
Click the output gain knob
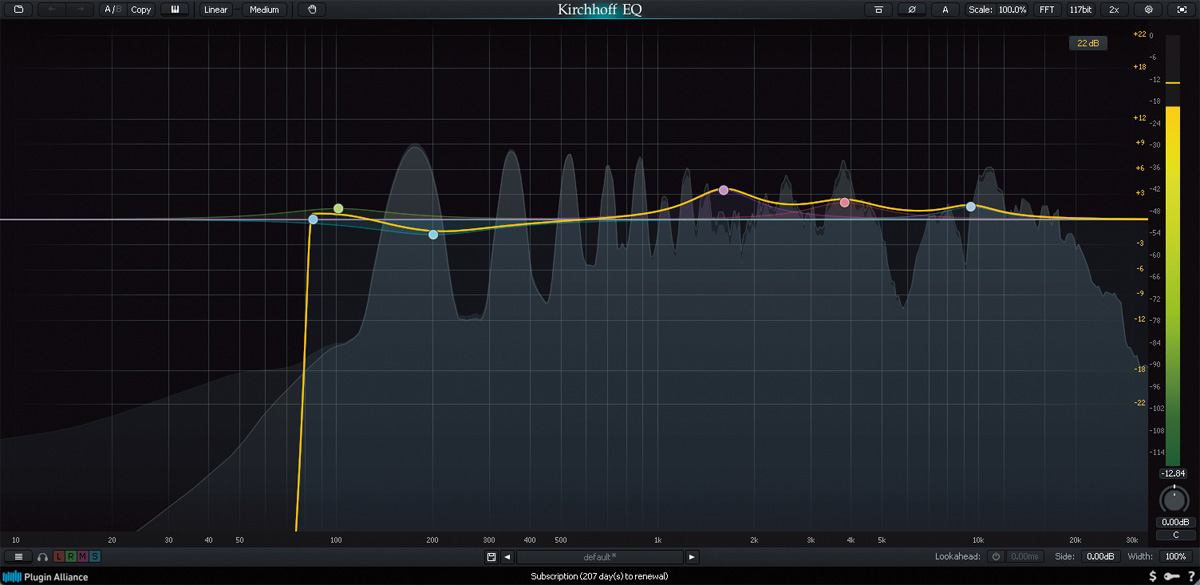[x=1173, y=499]
